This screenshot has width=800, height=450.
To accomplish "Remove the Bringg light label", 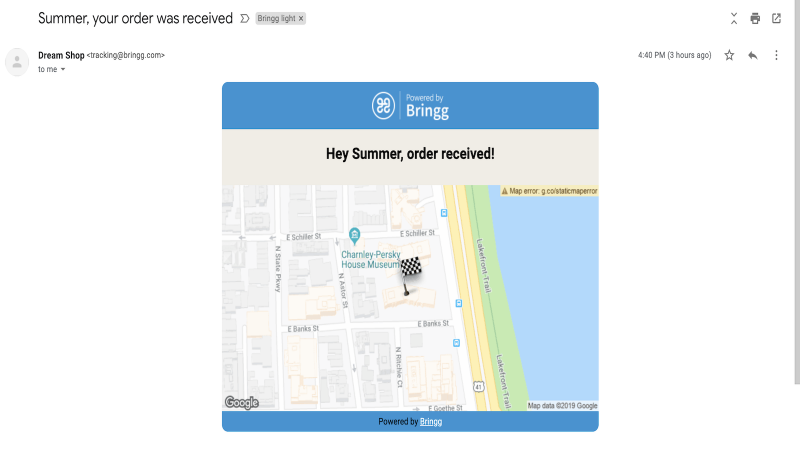I will click(301, 18).
